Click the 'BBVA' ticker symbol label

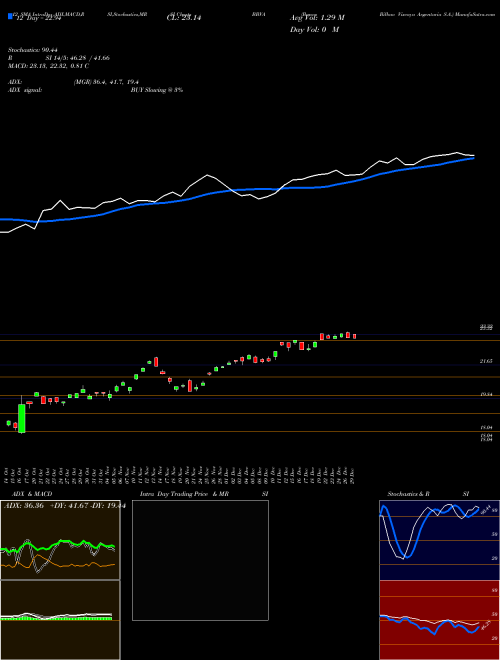pos(258,14)
